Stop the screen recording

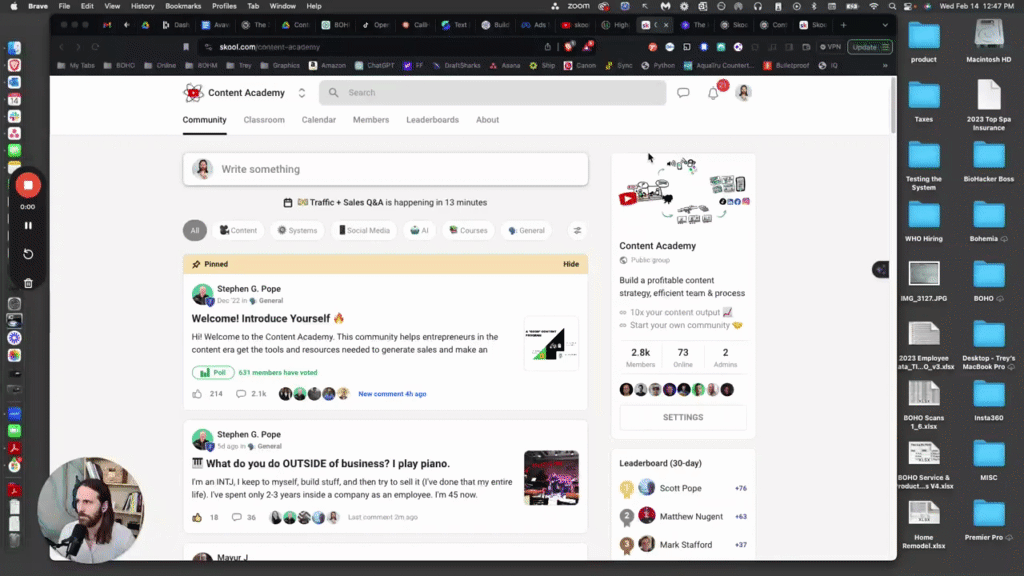pos(28,185)
